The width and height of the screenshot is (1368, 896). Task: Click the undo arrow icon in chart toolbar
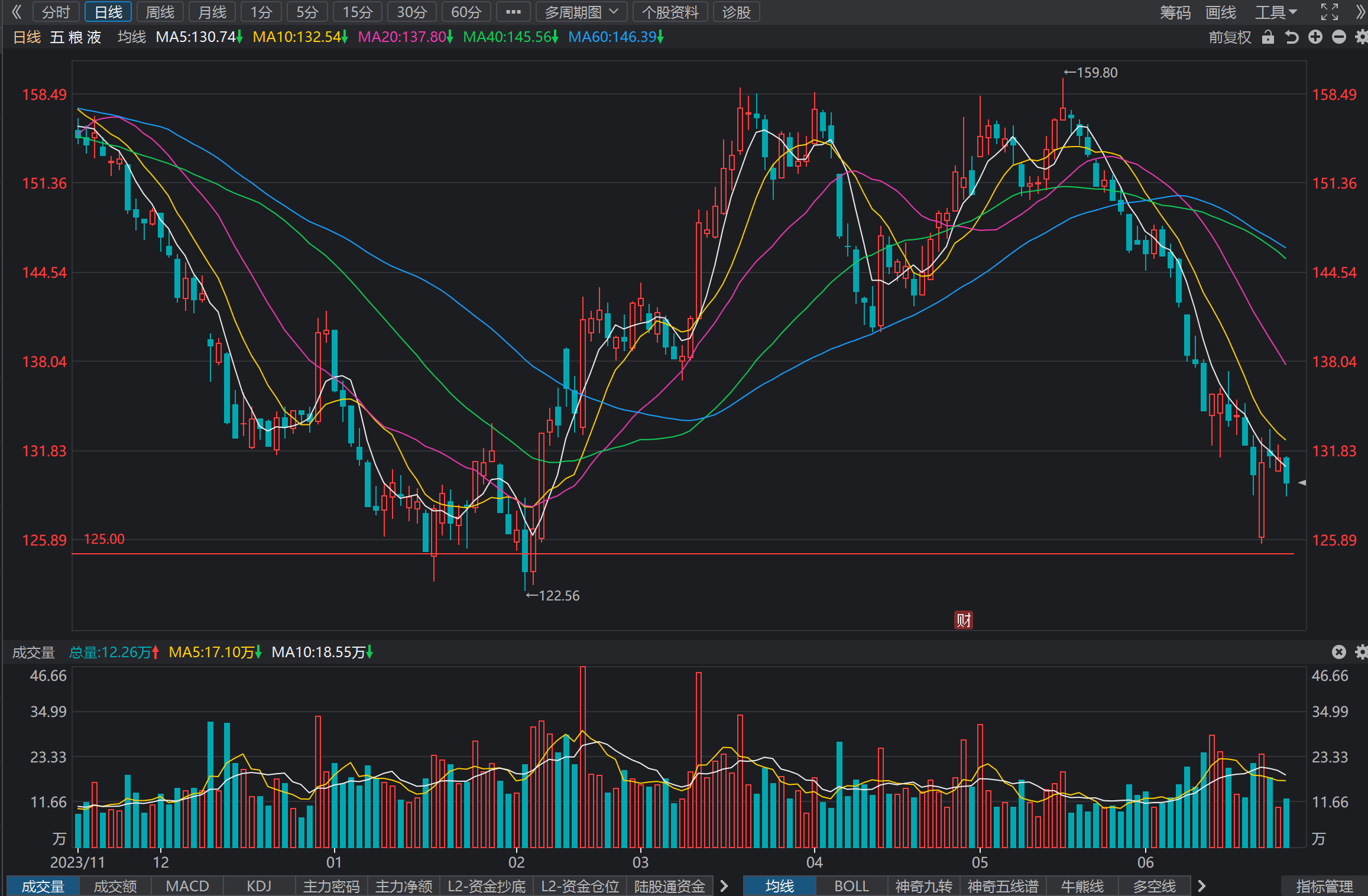click(x=1292, y=37)
